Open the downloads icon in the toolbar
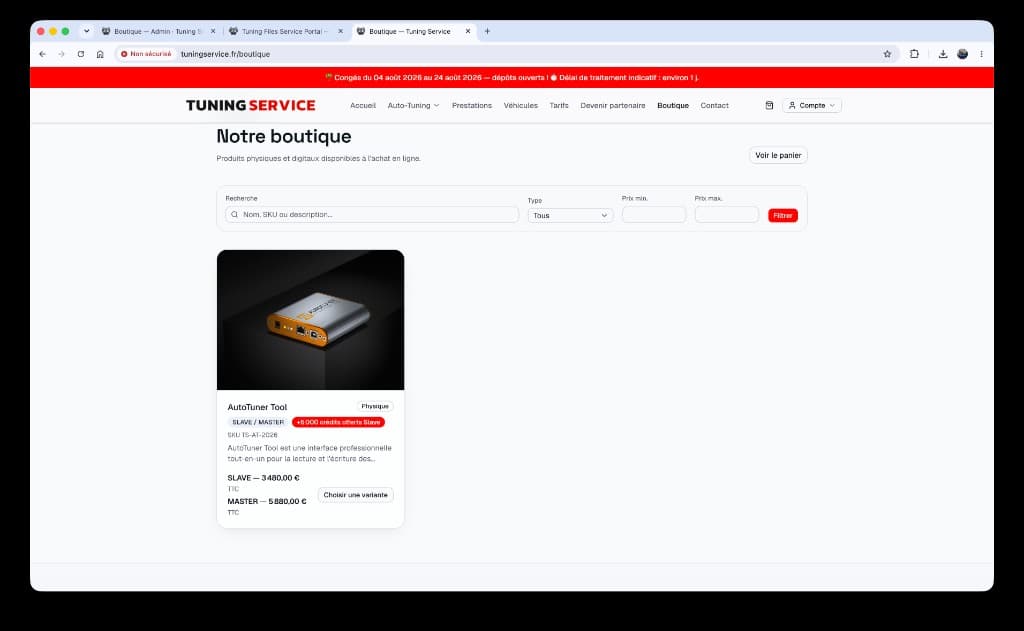 (x=943, y=54)
